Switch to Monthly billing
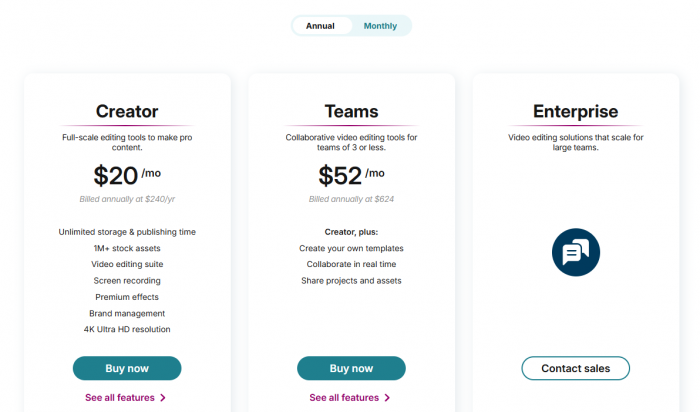Image resolution: width=700 pixels, height=412 pixels. pos(380,26)
